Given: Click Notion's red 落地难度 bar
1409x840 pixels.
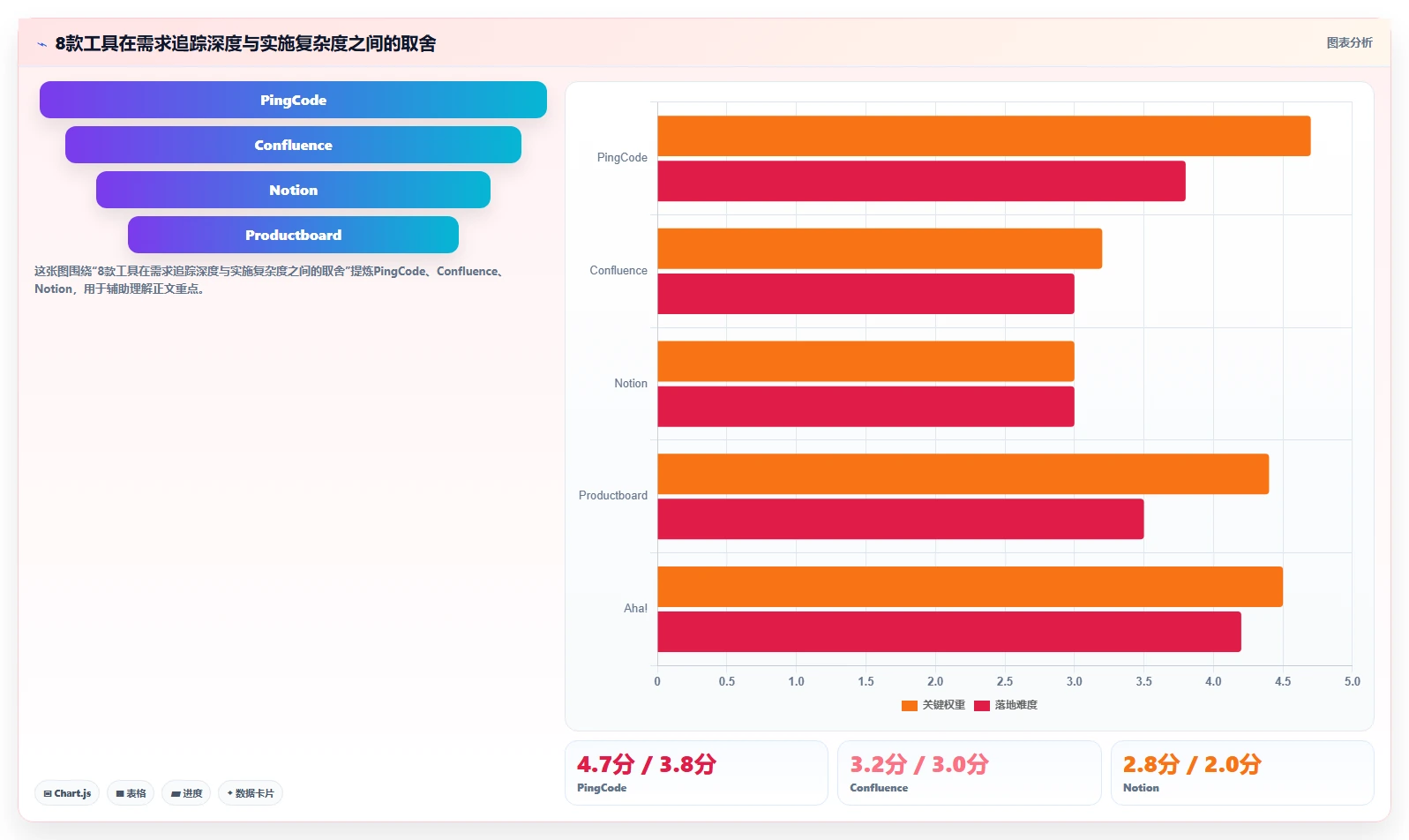Looking at the screenshot, I should [x=866, y=407].
